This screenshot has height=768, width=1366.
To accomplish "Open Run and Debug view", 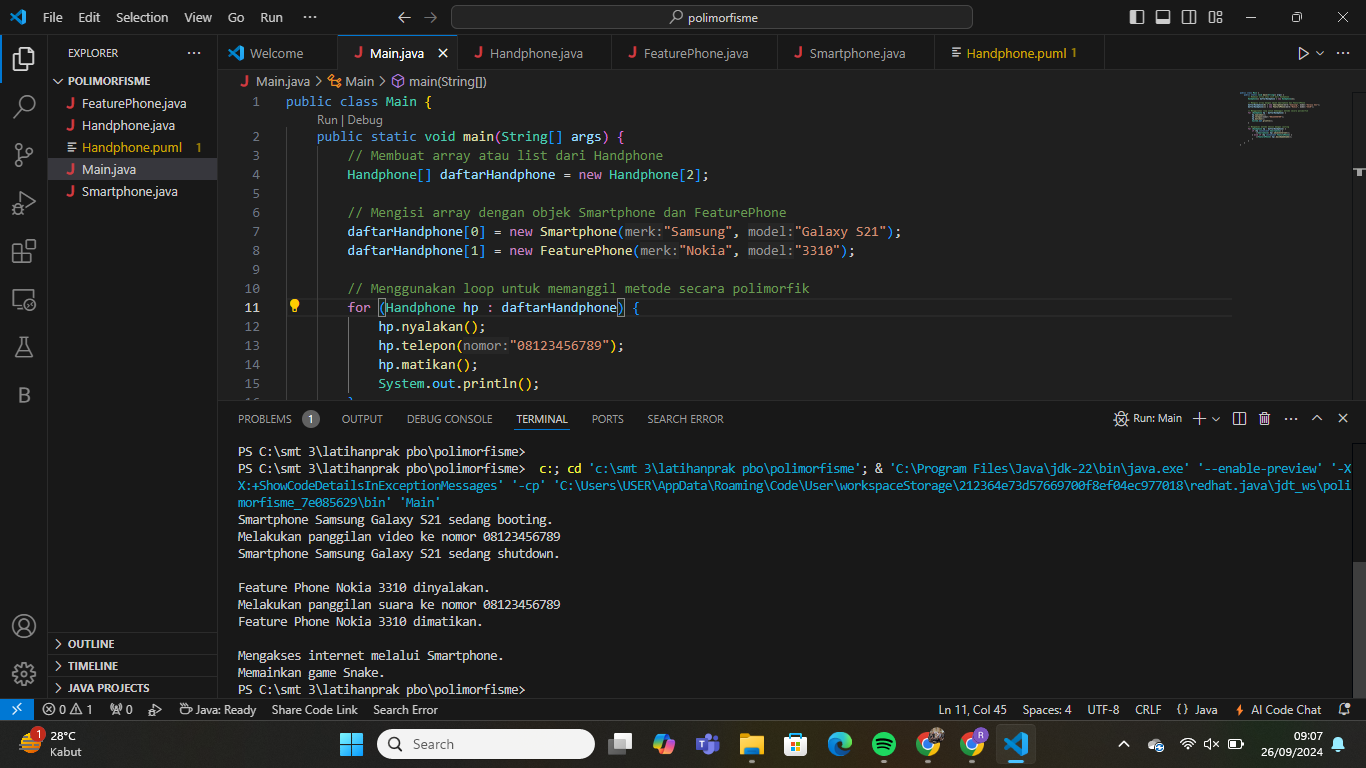I will [x=24, y=203].
